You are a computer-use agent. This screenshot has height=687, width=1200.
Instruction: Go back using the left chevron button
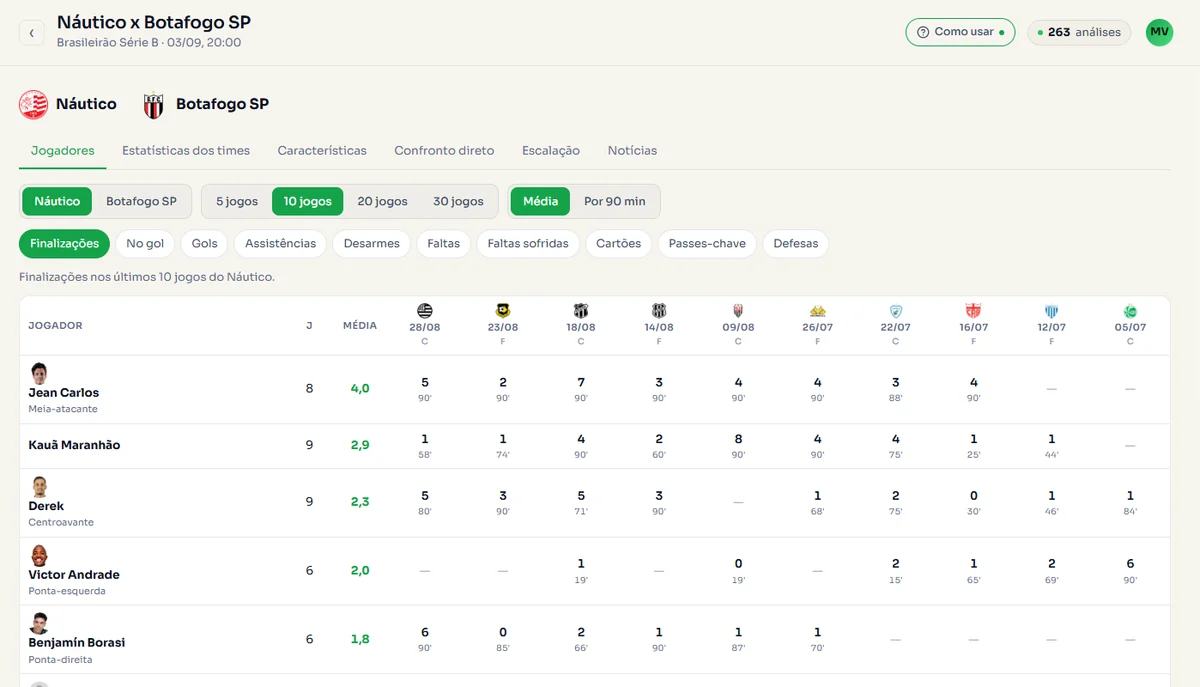tap(31, 33)
